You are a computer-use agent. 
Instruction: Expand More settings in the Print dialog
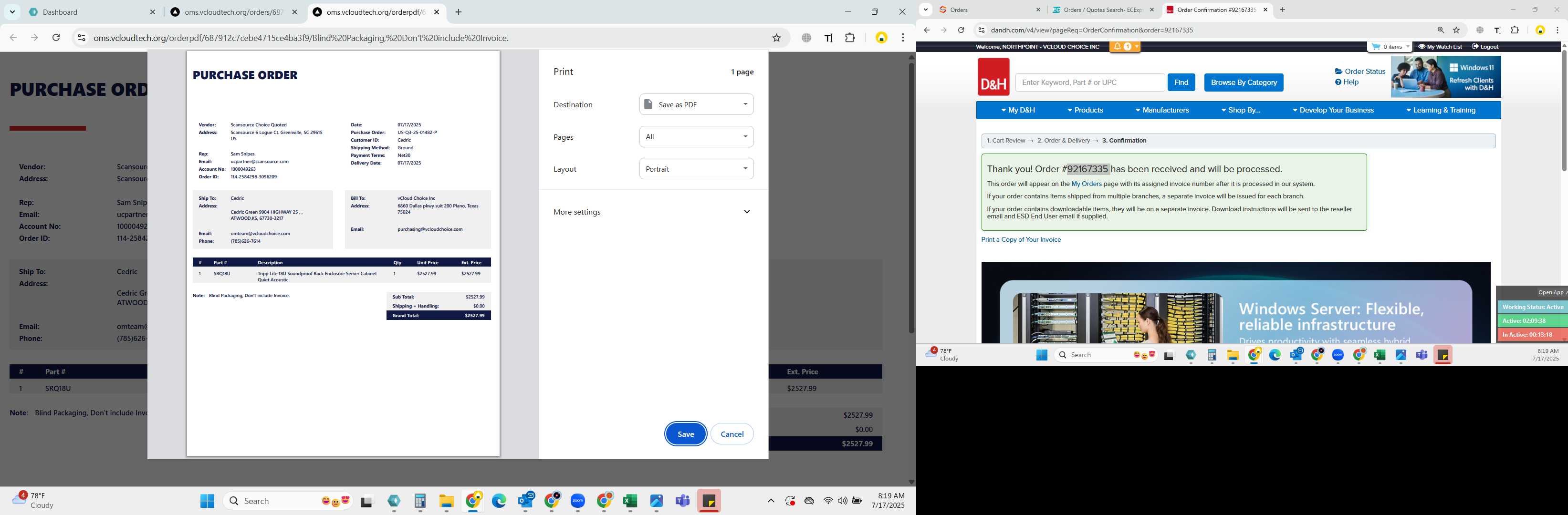[x=652, y=212]
